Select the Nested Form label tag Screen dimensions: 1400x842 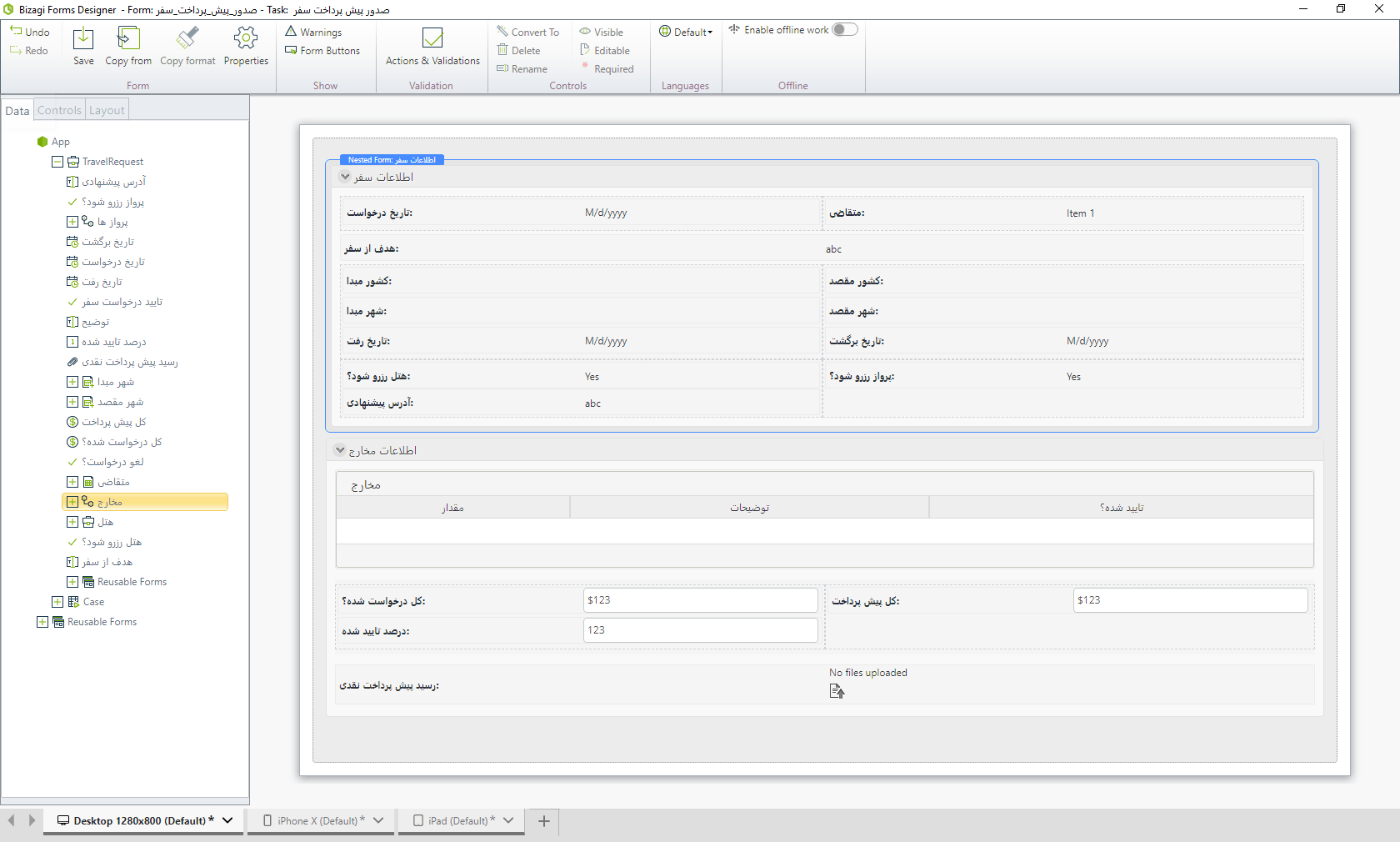(x=392, y=159)
